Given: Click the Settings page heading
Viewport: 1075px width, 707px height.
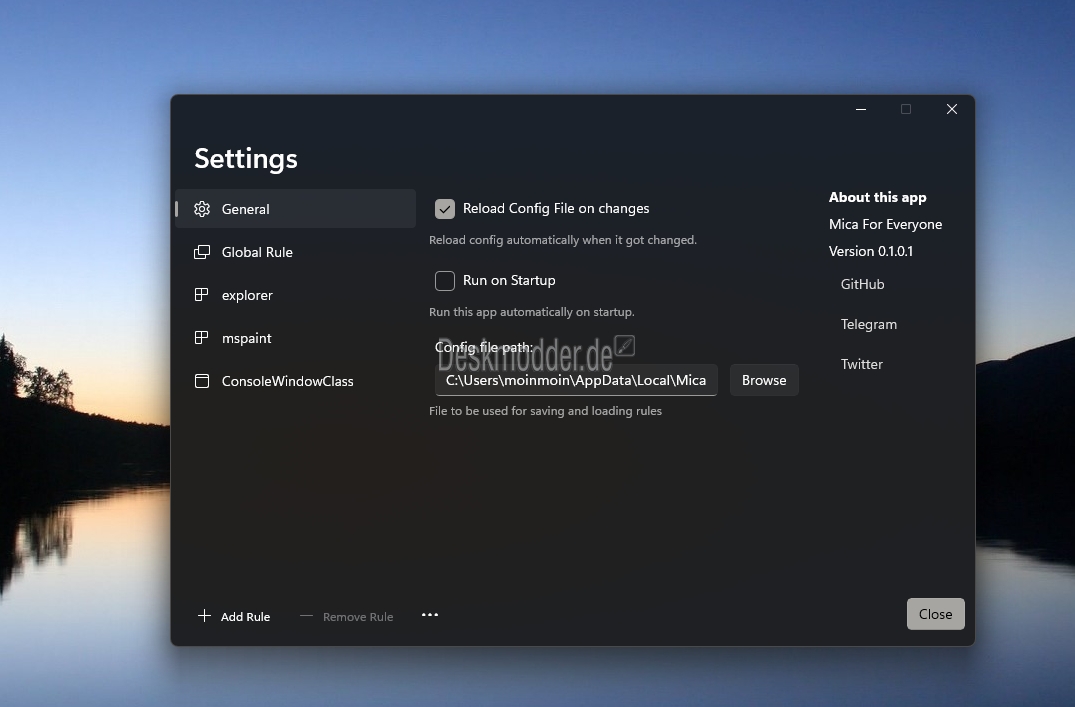Looking at the screenshot, I should tap(246, 158).
